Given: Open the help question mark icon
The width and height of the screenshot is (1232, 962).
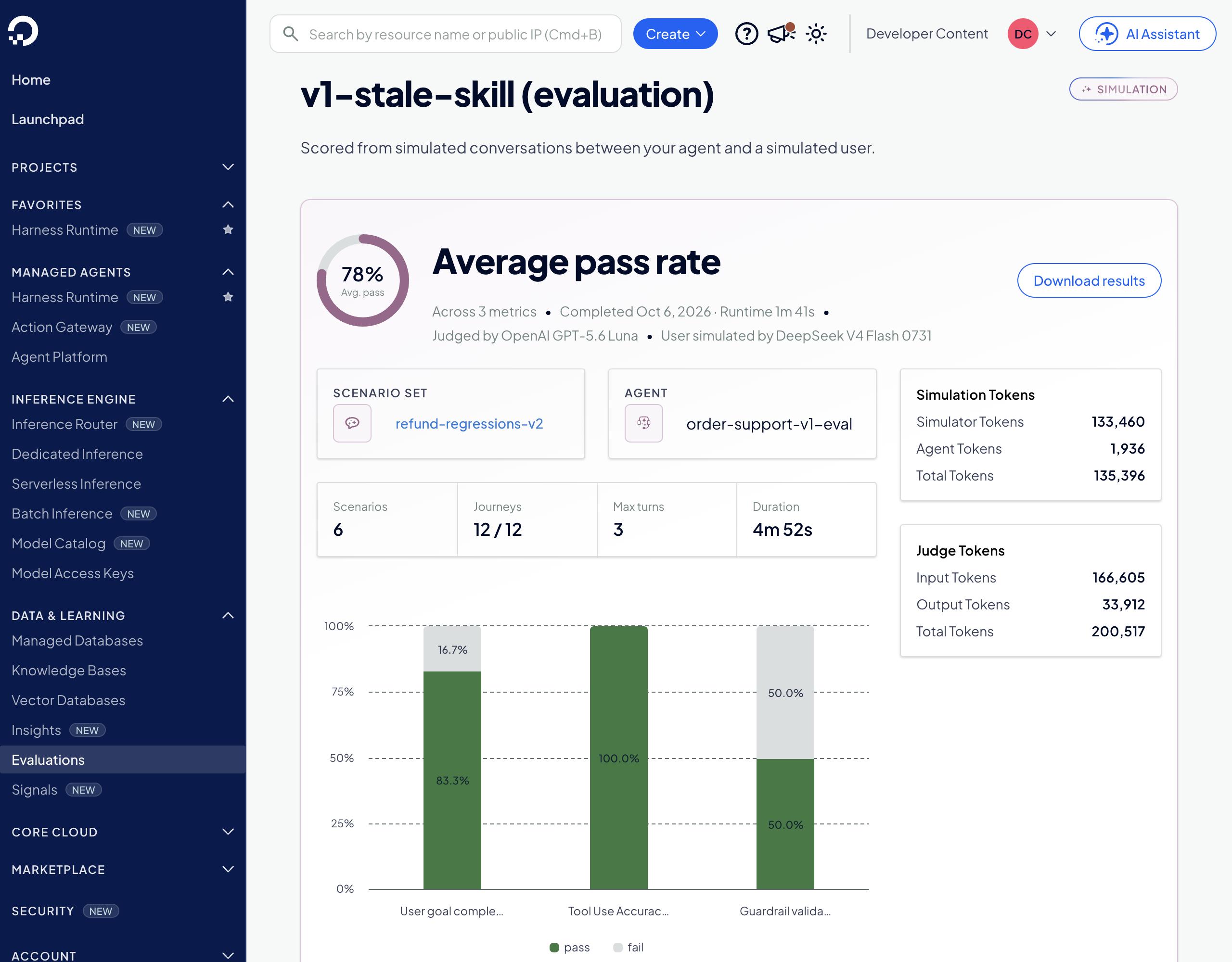Looking at the screenshot, I should (746, 34).
